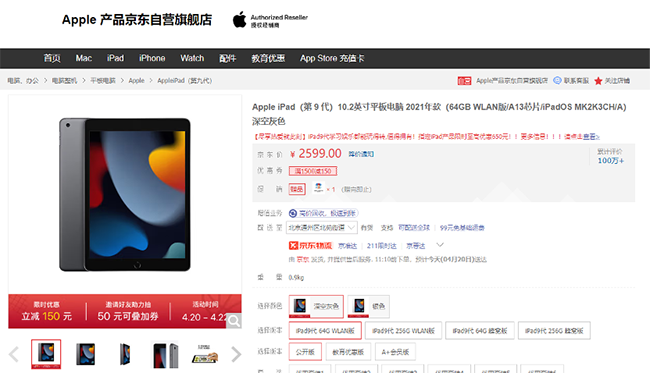This screenshot has width=650, height=373.
Task: Choose the A+会员版 edition
Action: click(395, 352)
